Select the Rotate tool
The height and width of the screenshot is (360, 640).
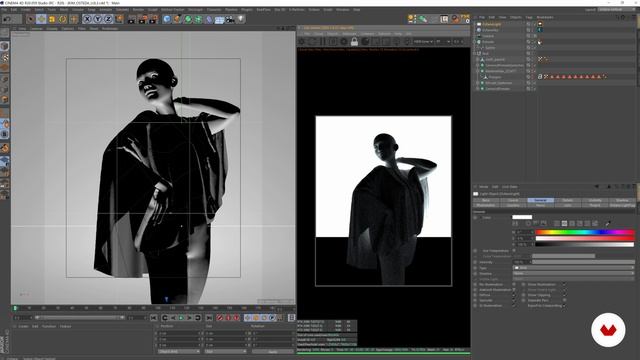pos(62,19)
